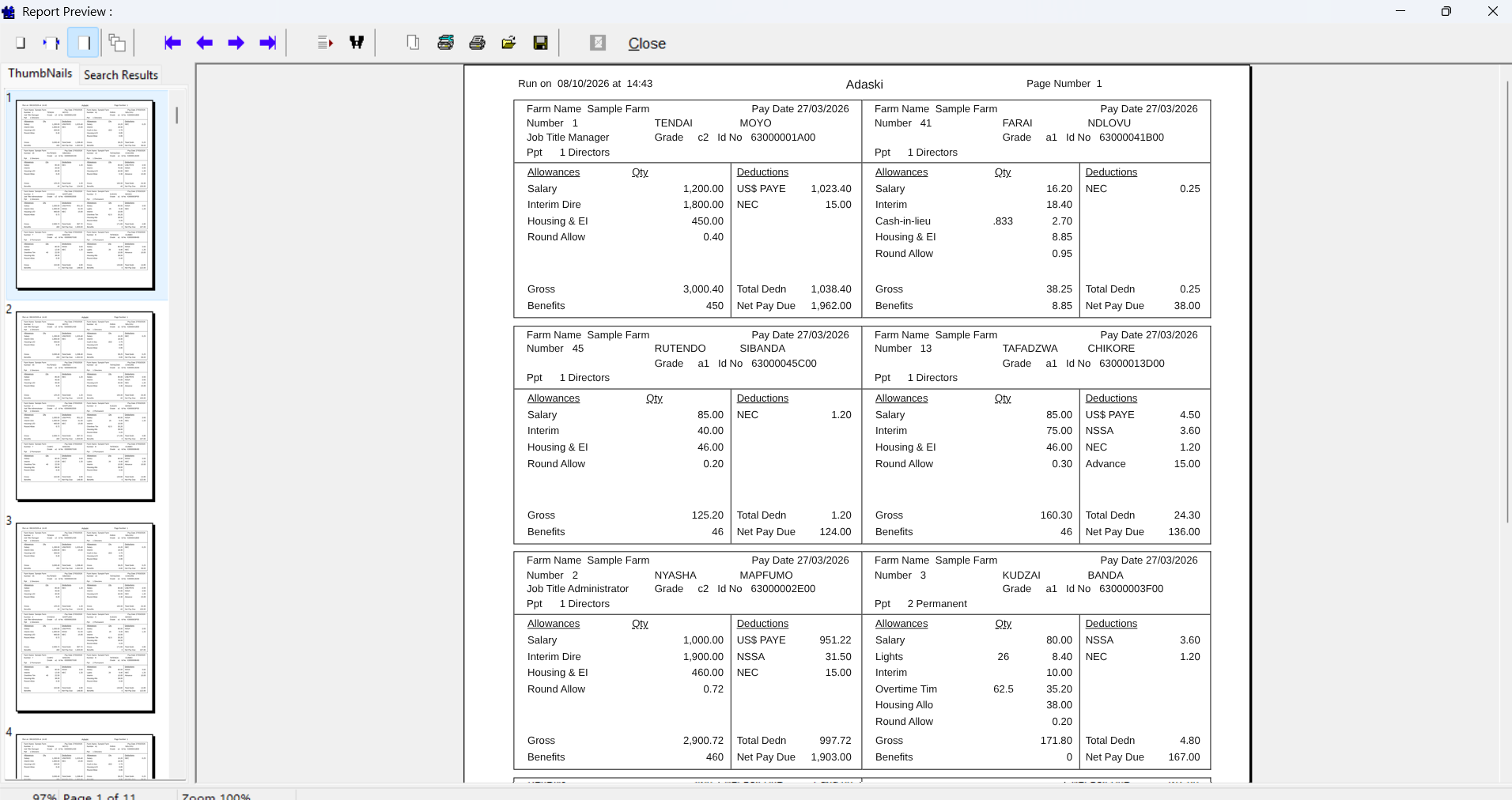
Task: Open the printer setup icon
Action: pos(445,43)
